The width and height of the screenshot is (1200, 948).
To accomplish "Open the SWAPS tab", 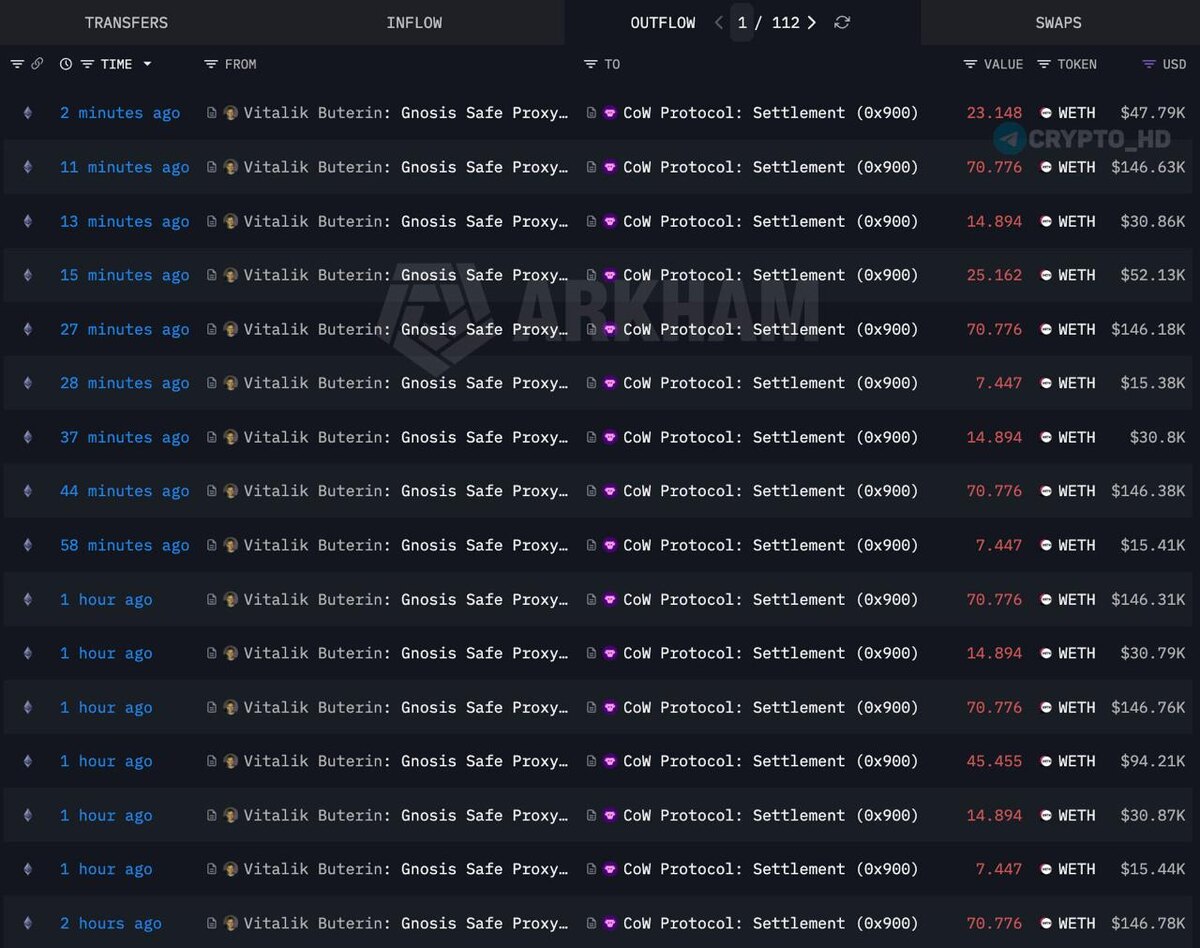I will point(1058,22).
